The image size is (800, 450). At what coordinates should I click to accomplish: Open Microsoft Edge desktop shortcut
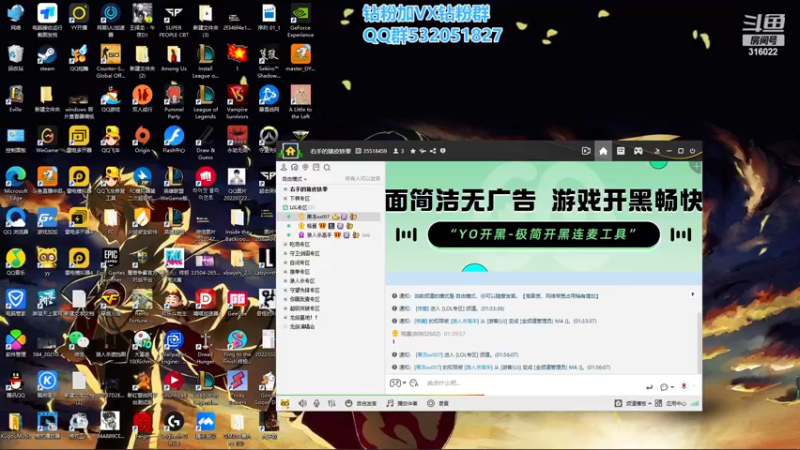(x=16, y=184)
